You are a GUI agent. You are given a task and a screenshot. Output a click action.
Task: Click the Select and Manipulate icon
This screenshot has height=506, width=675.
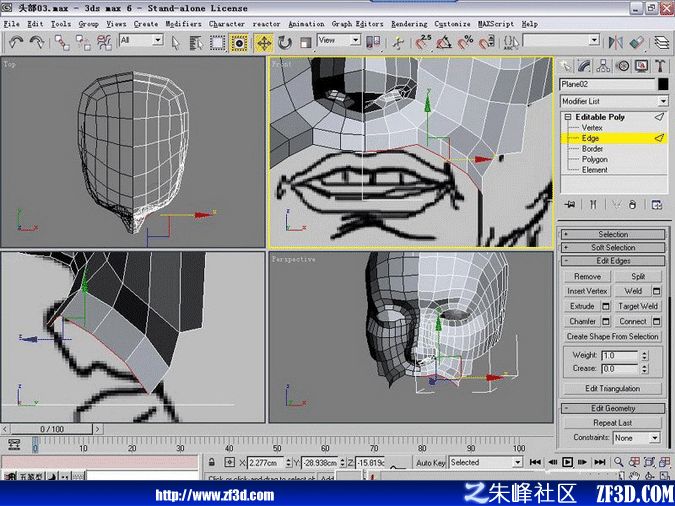(x=398, y=43)
